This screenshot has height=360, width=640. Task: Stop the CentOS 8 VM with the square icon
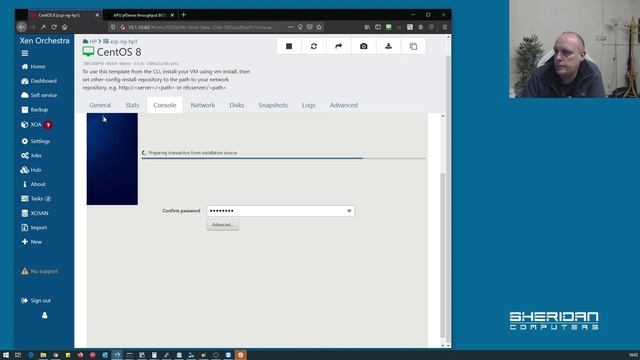tap(289, 46)
